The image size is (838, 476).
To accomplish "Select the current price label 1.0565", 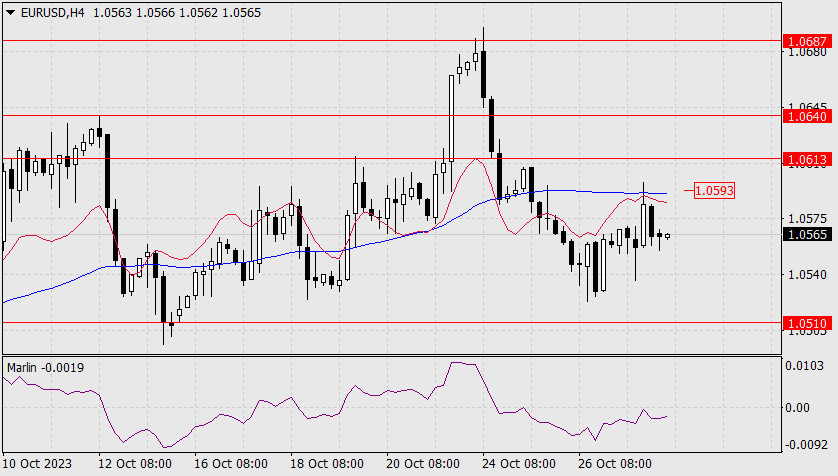I will [x=807, y=235].
